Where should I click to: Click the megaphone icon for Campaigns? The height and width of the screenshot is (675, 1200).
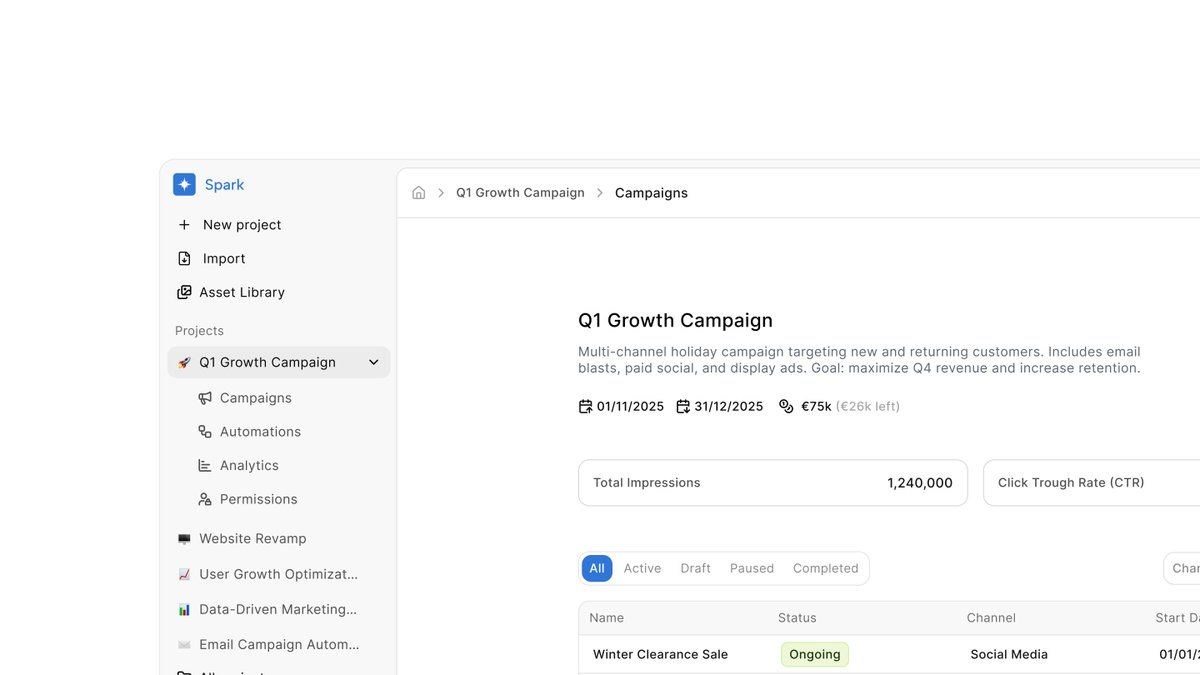click(205, 398)
